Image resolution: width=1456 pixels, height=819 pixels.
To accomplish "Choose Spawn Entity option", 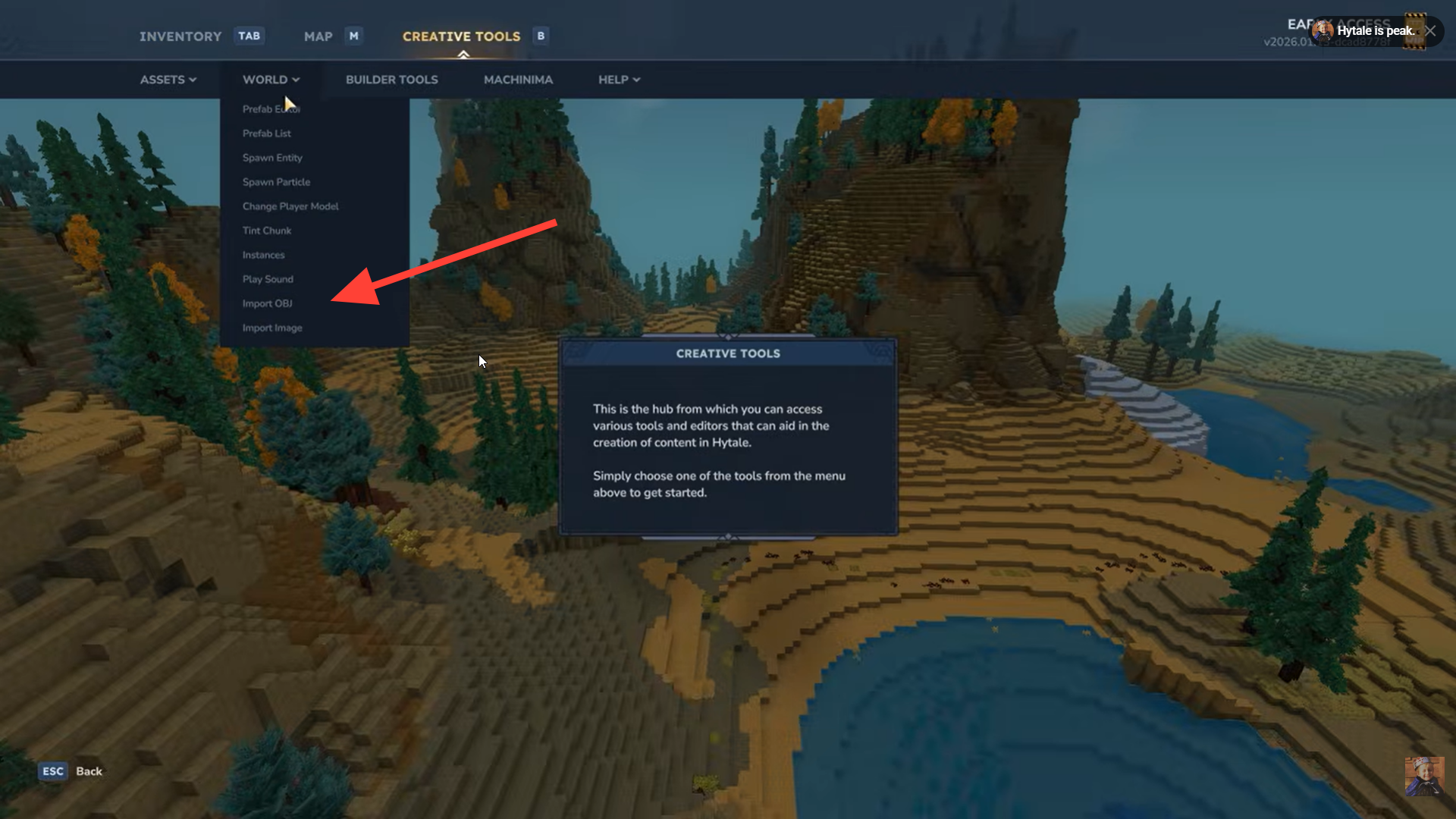I will point(272,158).
